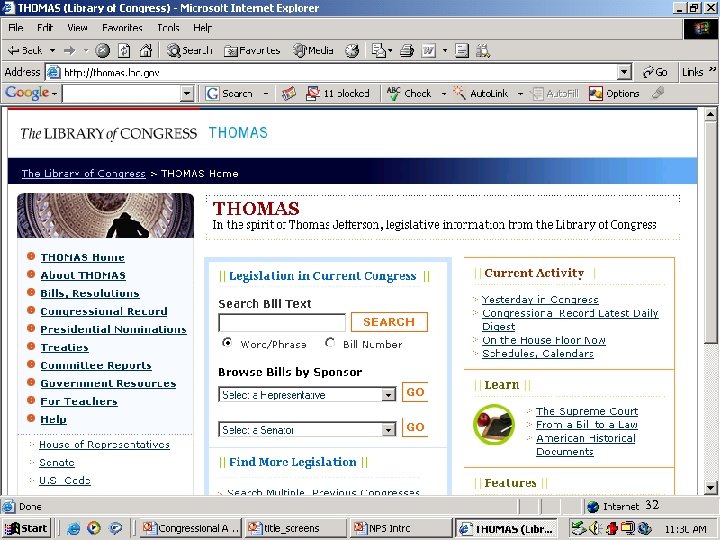Click the Search Bill Text input field
The image size is (720, 540).
(x=282, y=322)
